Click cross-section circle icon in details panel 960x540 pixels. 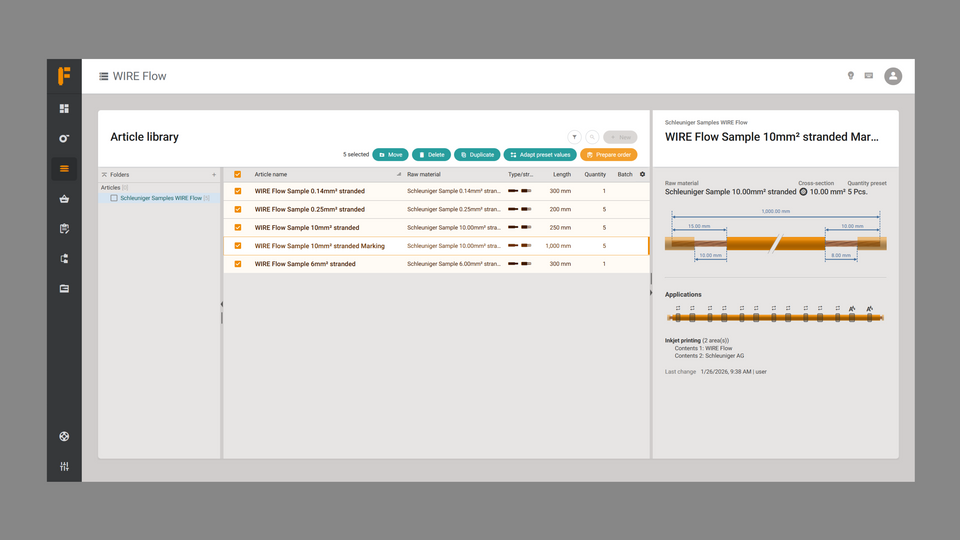coord(803,192)
